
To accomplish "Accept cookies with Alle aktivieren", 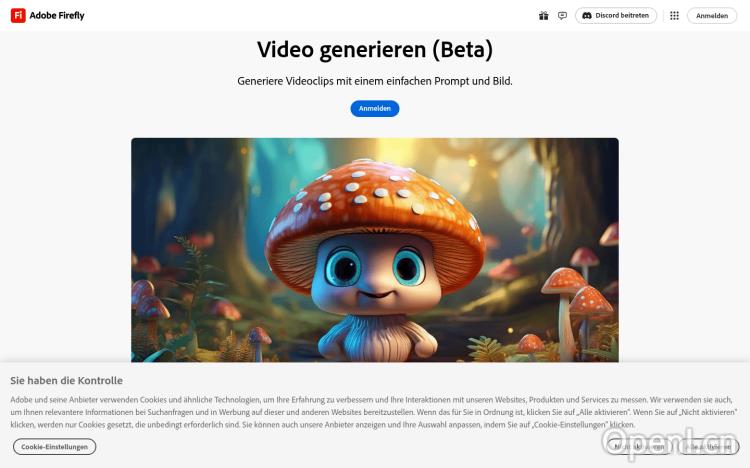I will 709,446.
